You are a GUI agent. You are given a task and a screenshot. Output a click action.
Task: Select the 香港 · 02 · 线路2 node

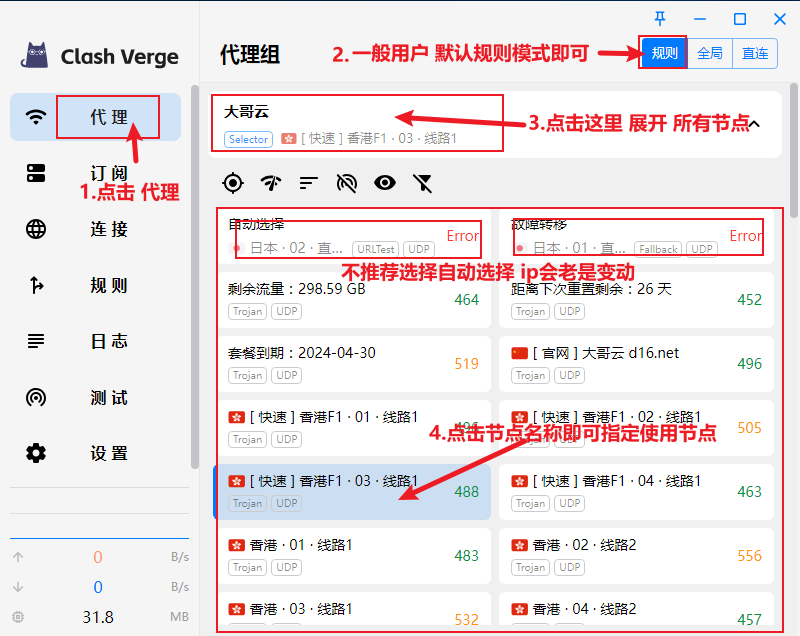(x=636, y=555)
